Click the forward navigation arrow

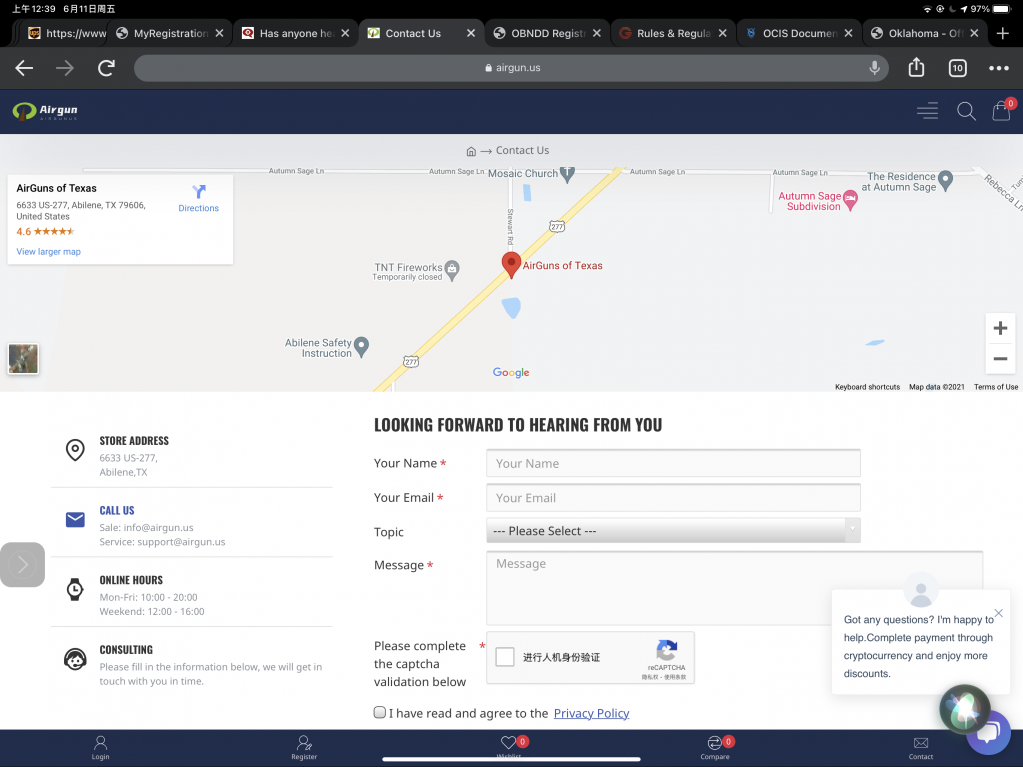tap(65, 68)
